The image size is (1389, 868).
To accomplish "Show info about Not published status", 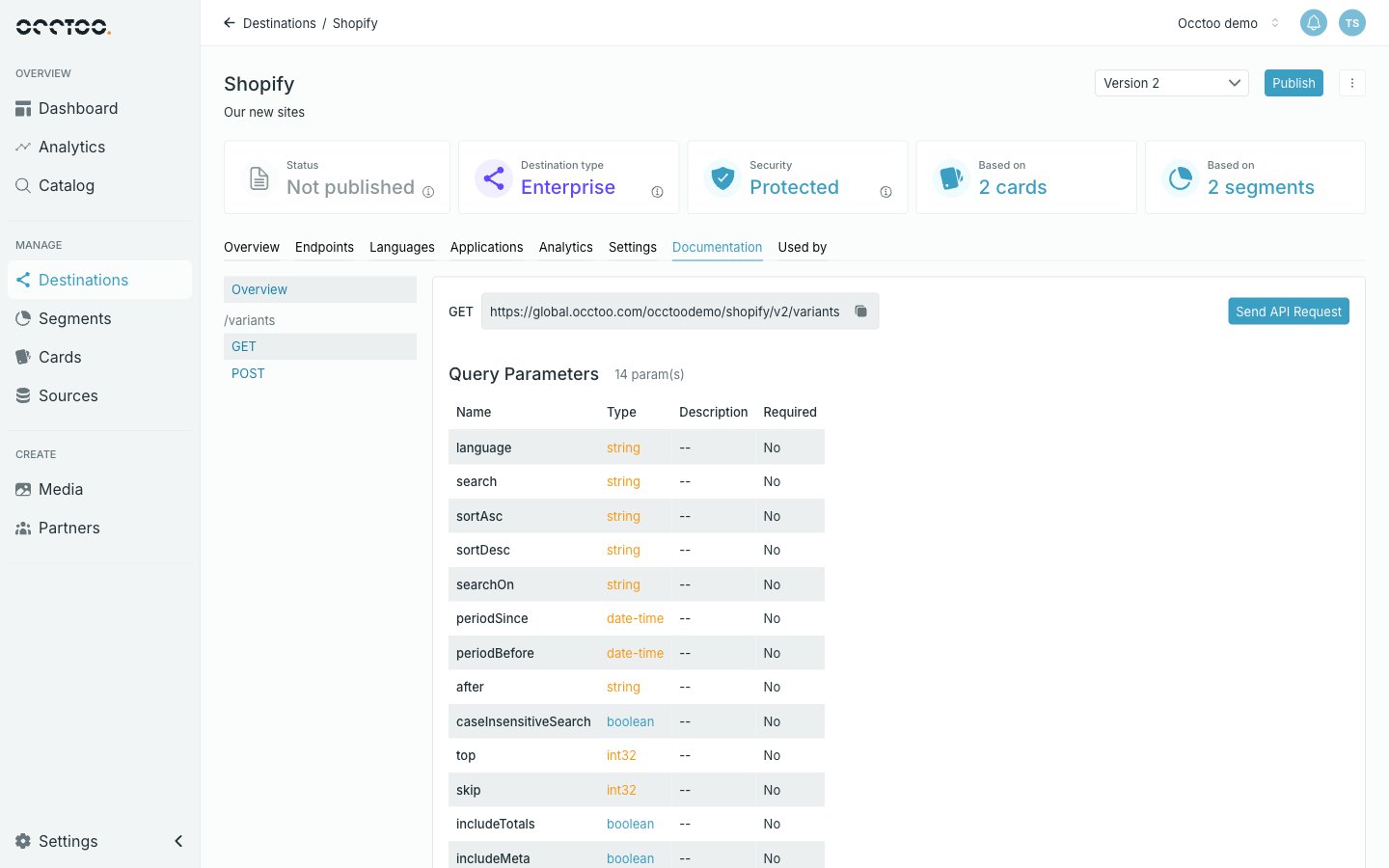I will tap(428, 192).
